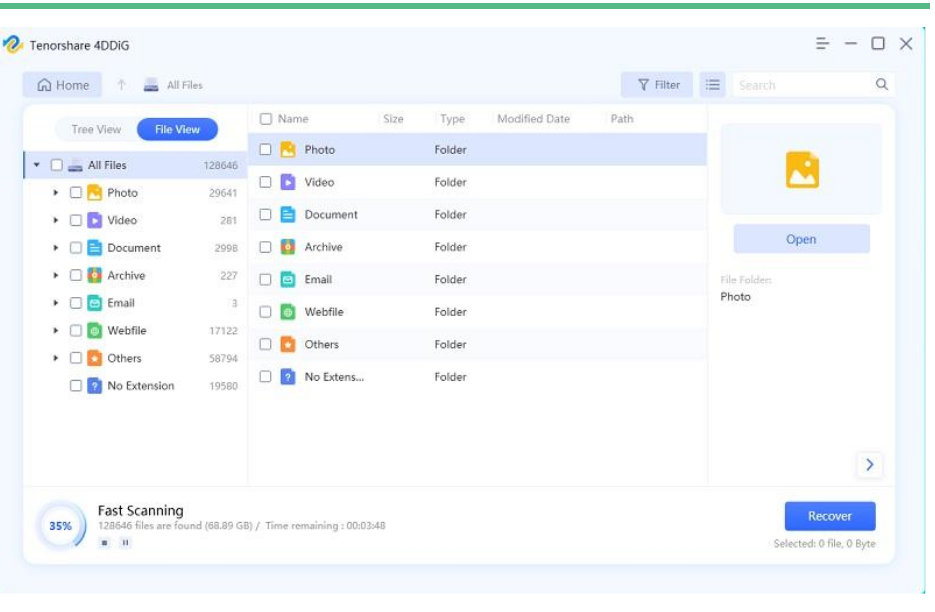Screen dimensions: 935x612
Task: Sort by the Size column header
Action: (393, 119)
